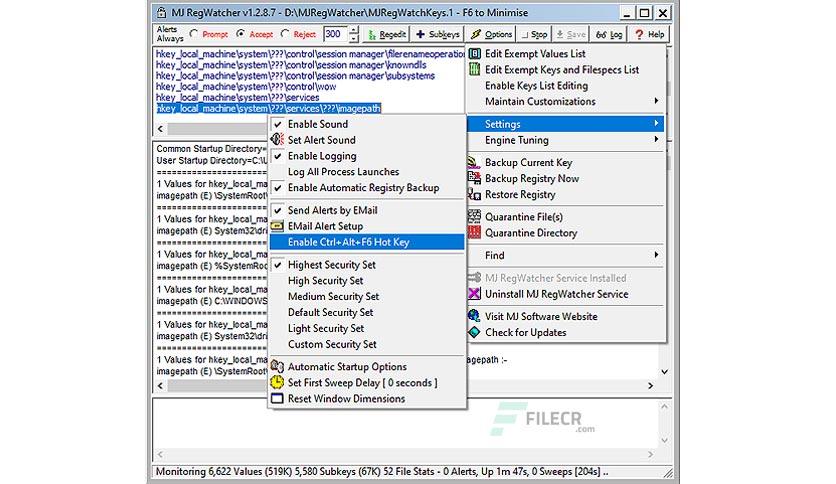Select the key ending in session manager\subsystems
836x484 pixels.
pyautogui.click(x=295, y=76)
